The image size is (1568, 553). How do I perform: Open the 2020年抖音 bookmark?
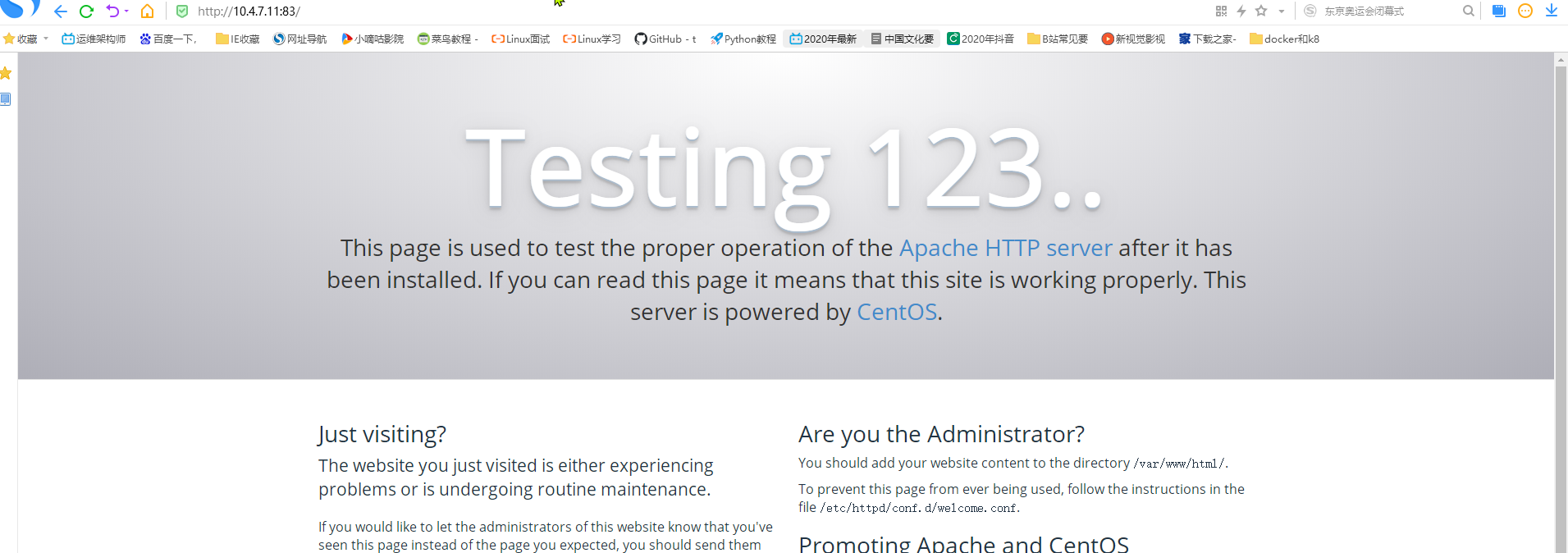tap(981, 39)
